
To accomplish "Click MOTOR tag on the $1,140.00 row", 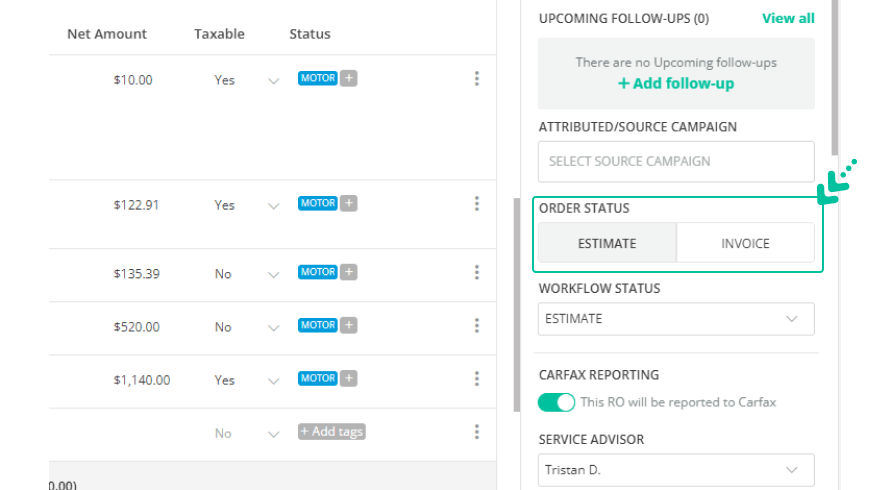I will pyautogui.click(x=318, y=378).
